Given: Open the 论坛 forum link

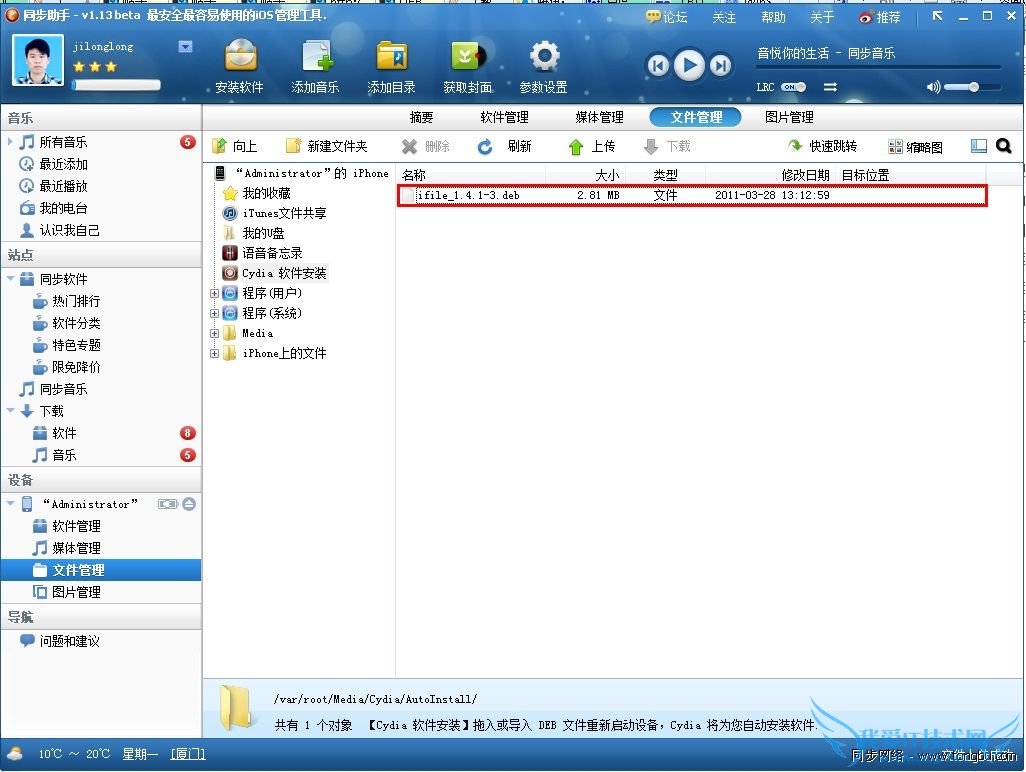Looking at the screenshot, I should pos(667,17).
